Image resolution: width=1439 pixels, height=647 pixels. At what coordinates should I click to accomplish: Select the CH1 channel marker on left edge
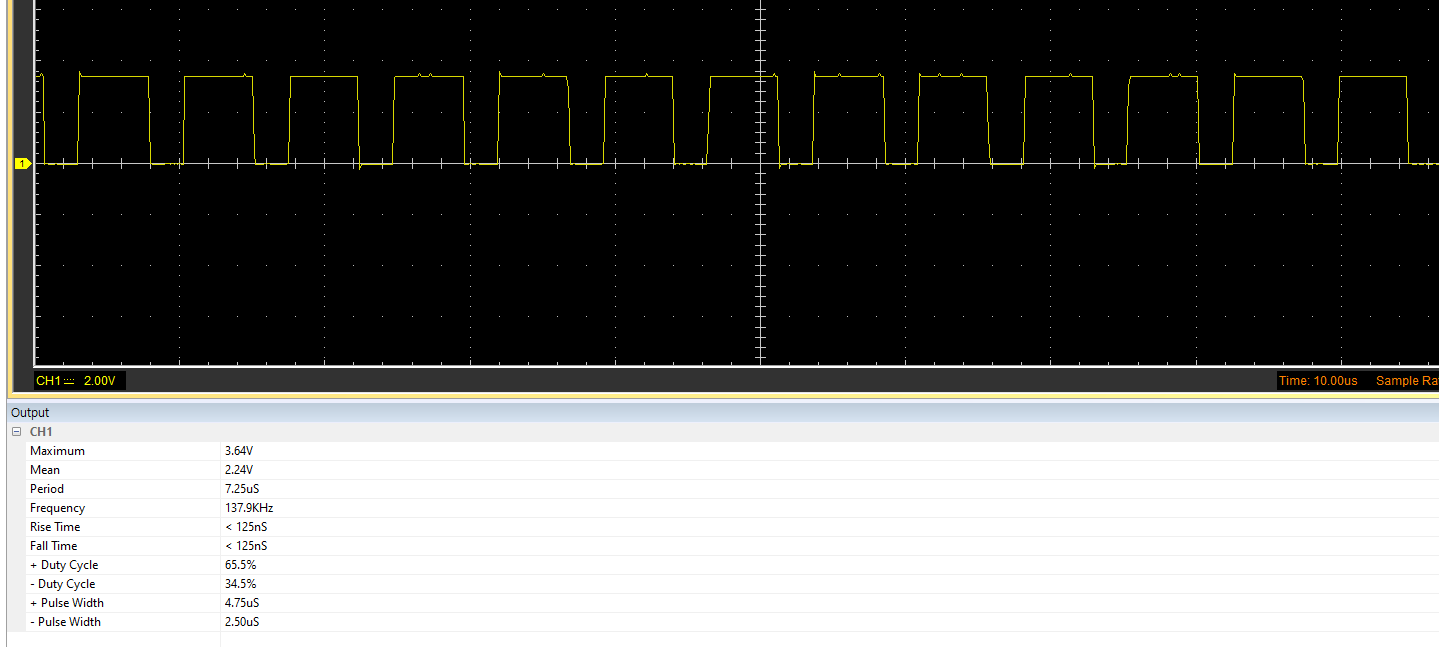[22, 163]
